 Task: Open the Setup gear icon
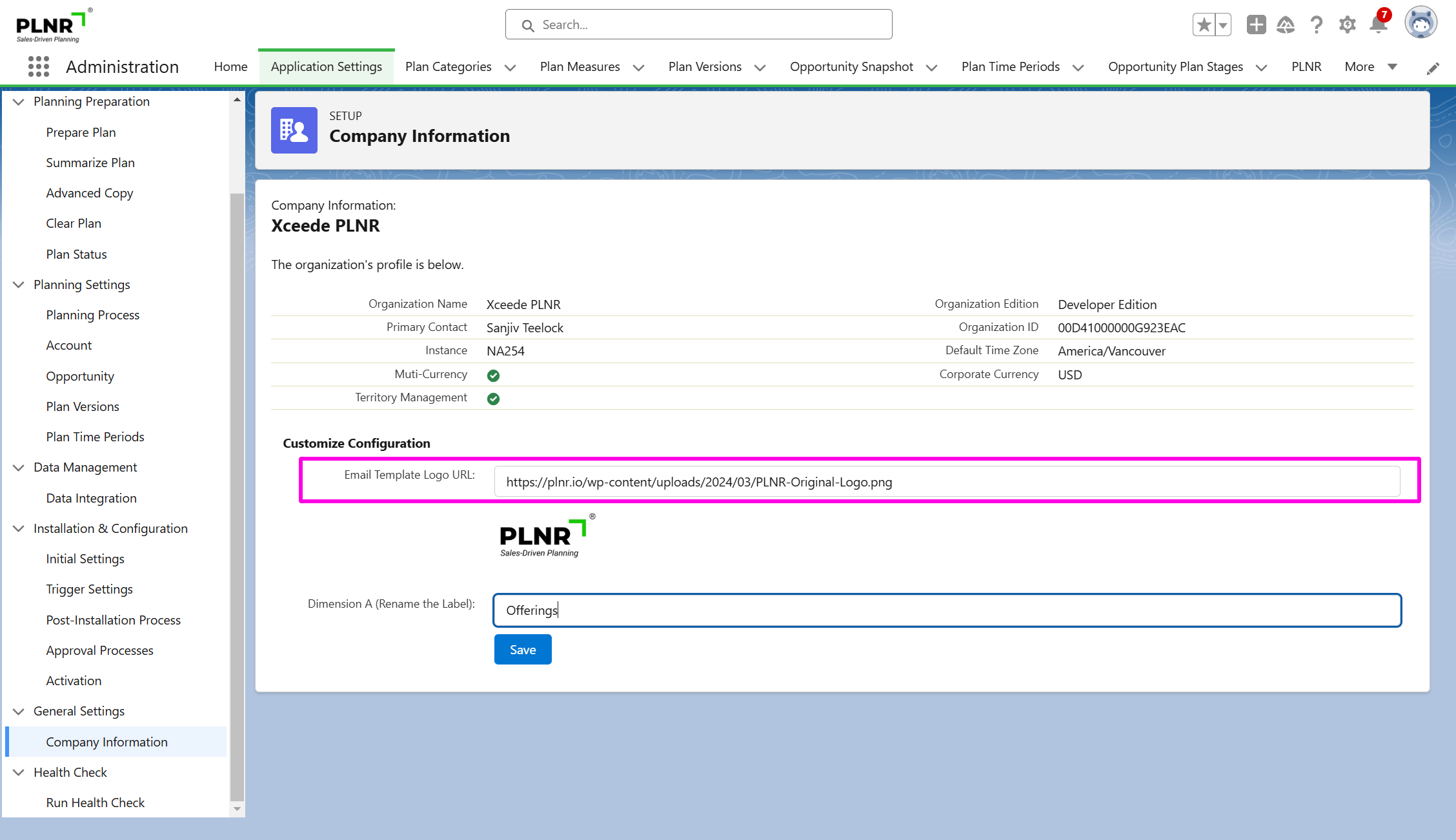tap(1347, 25)
